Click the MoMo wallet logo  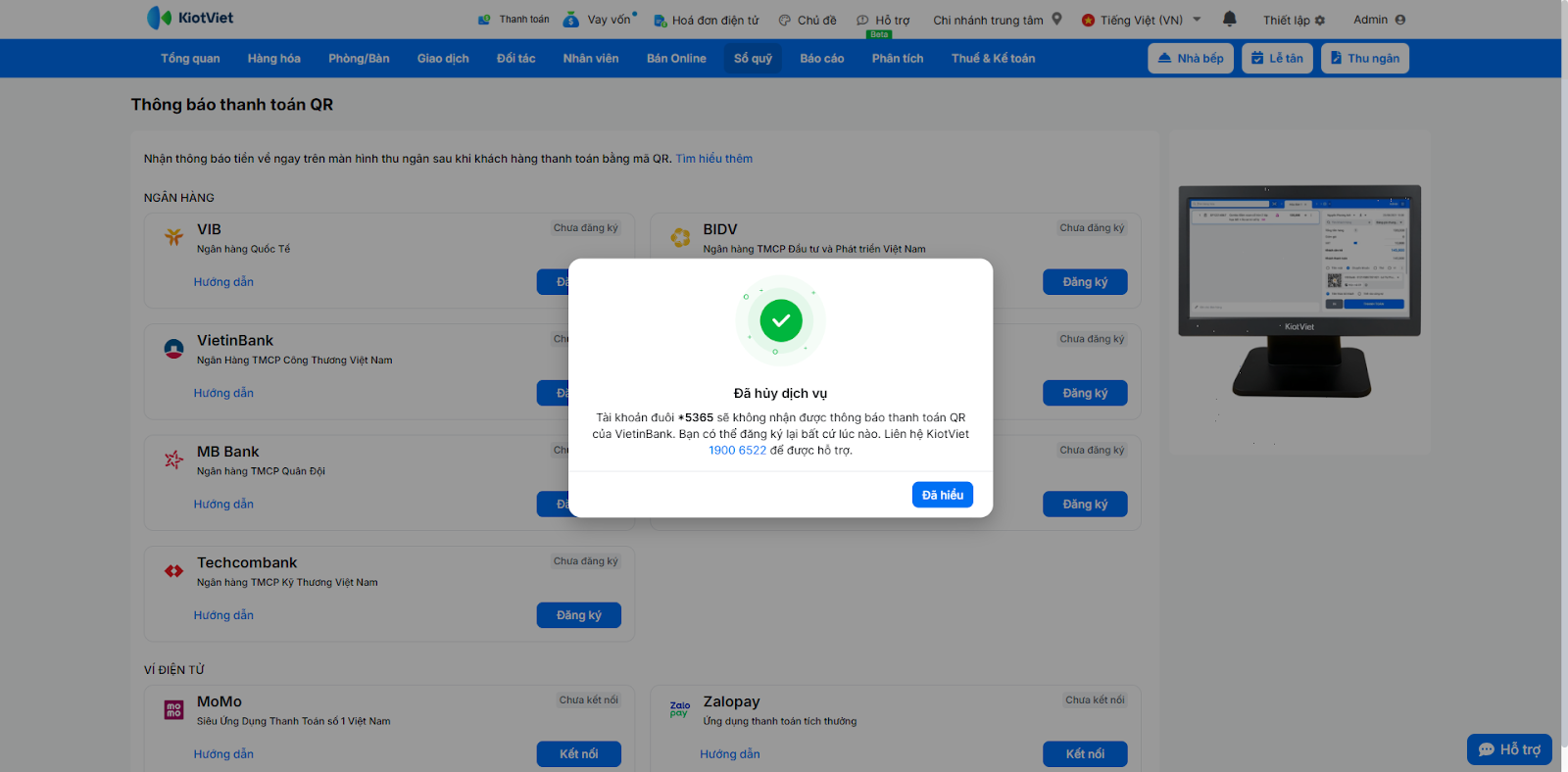coord(173,710)
